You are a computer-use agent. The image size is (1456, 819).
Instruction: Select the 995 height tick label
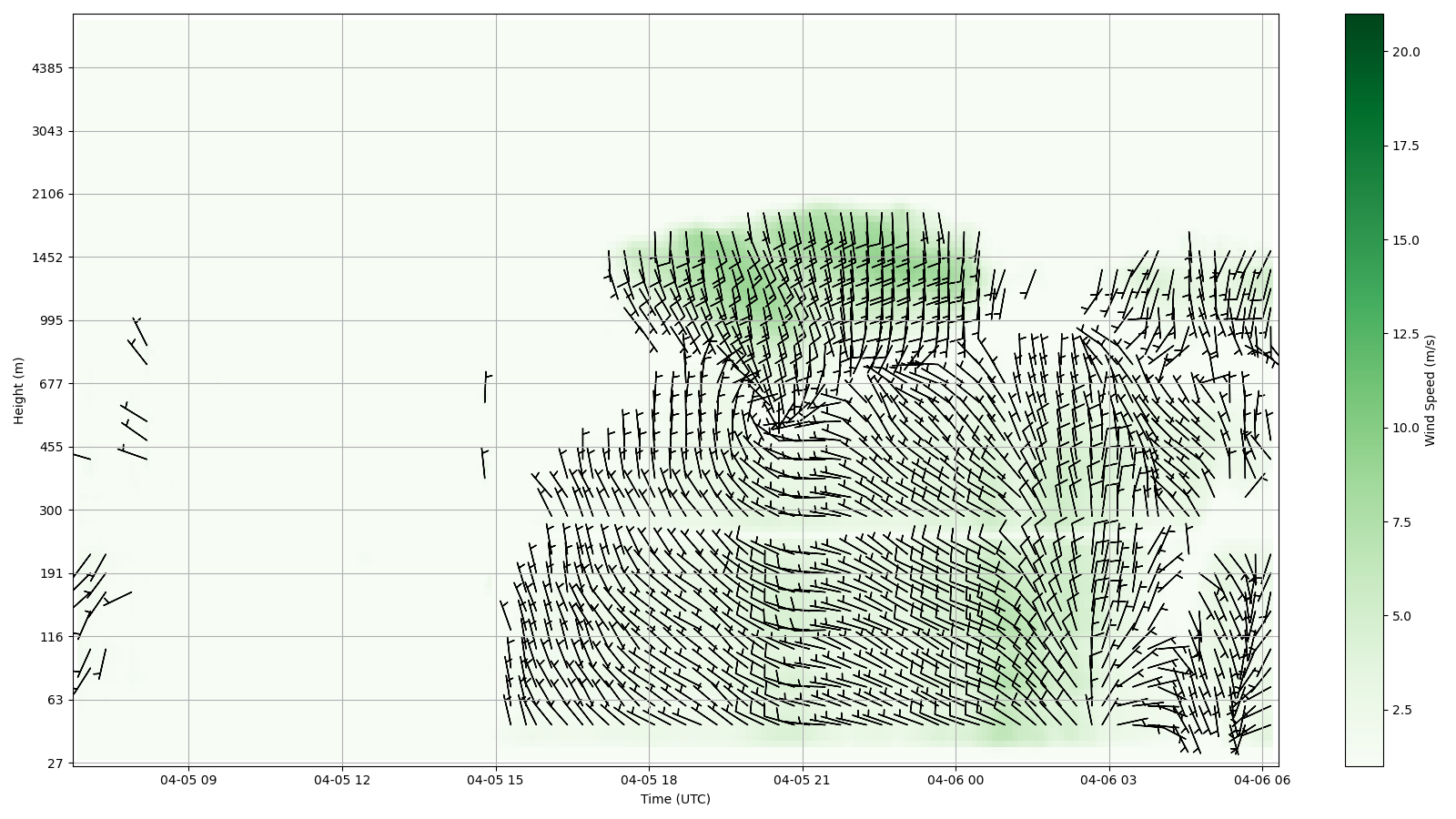pos(51,320)
